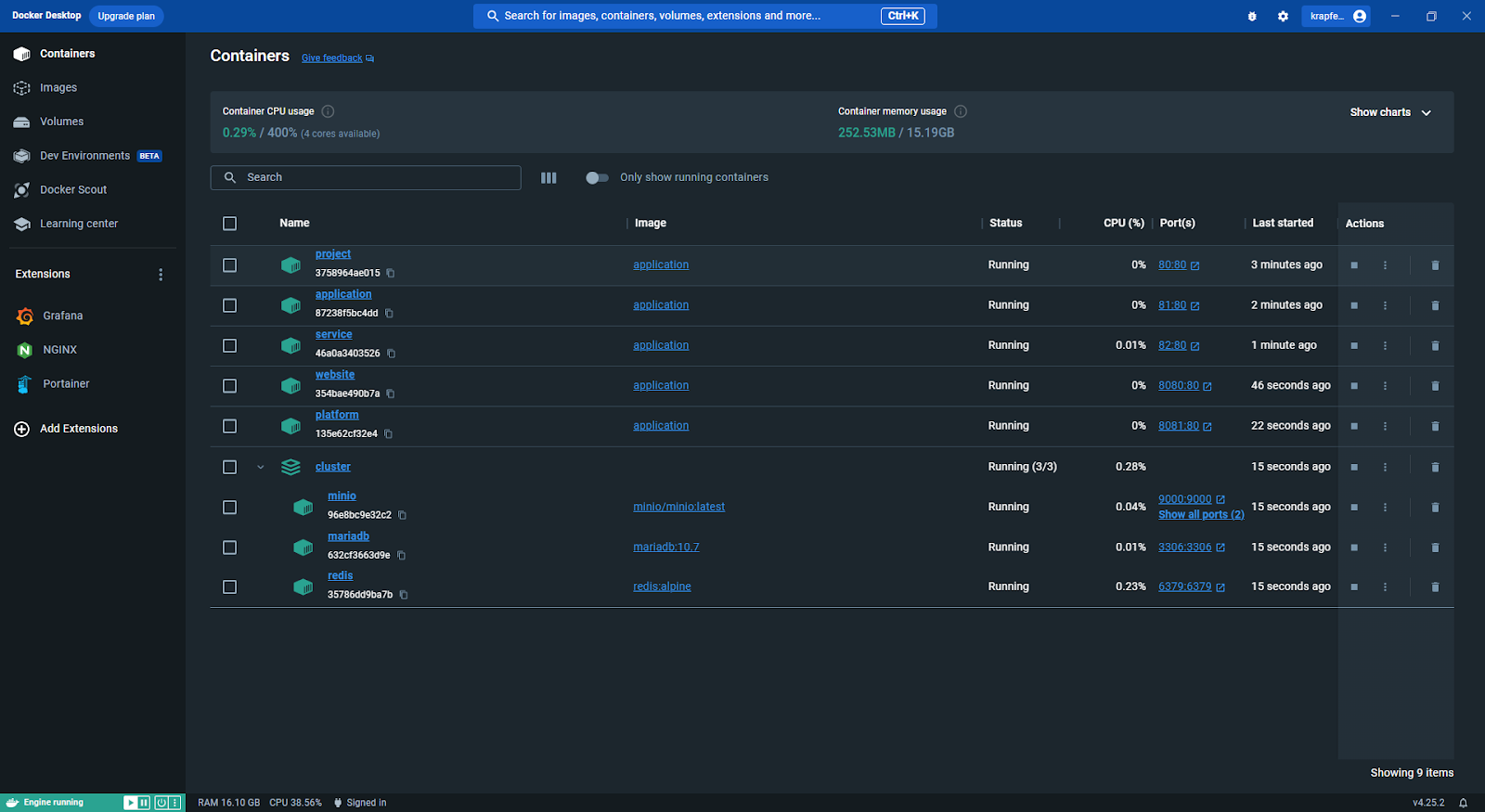Screen dimensions: 1485x812
Task: Stop the mariadb container
Action: [1354, 548]
